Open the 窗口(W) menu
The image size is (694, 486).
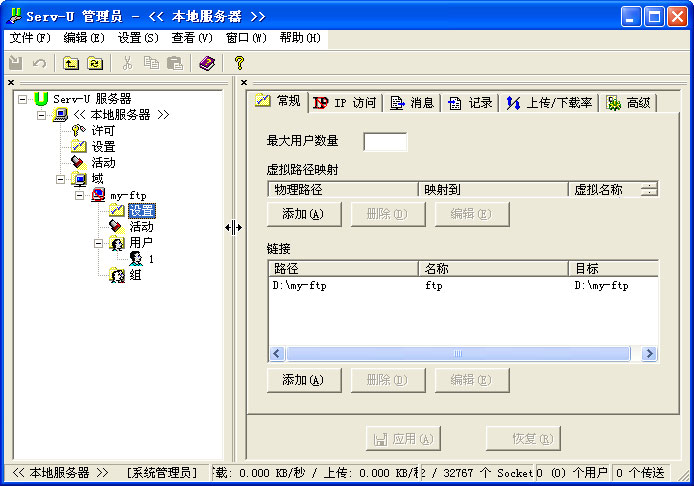coord(246,38)
